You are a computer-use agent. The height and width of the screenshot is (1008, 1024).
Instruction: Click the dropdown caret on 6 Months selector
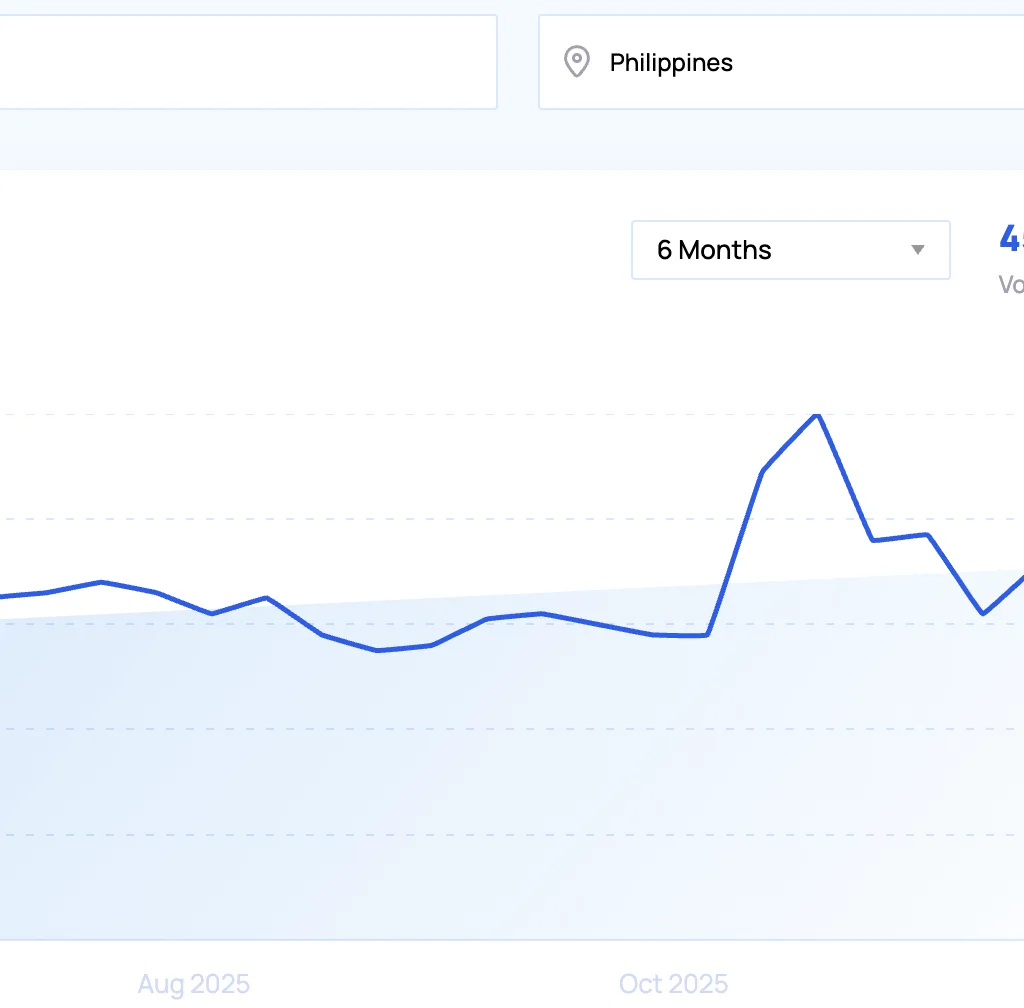coord(917,250)
